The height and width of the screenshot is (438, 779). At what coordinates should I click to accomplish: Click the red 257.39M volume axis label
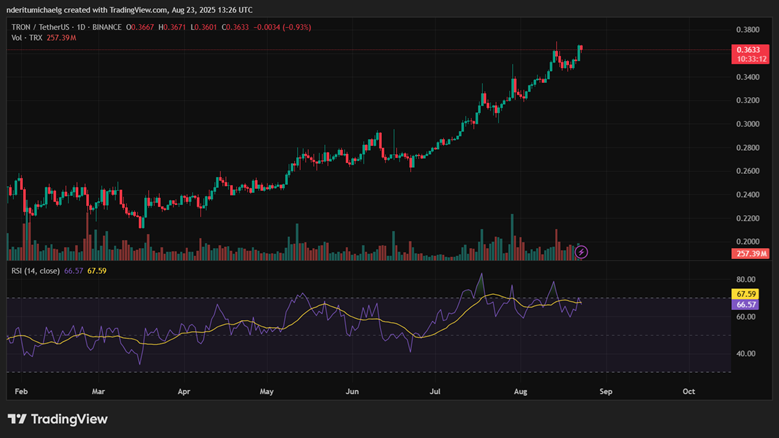point(748,254)
